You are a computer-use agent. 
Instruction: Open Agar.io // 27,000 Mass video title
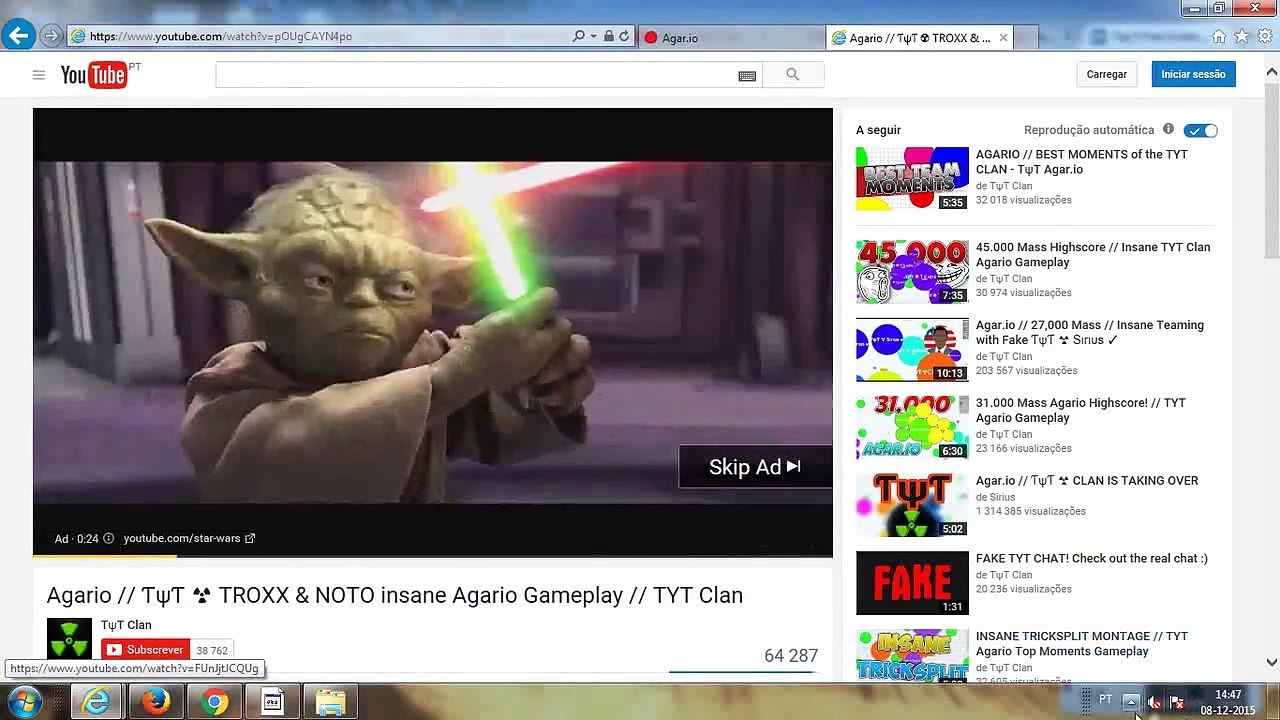pyautogui.click(x=1090, y=333)
